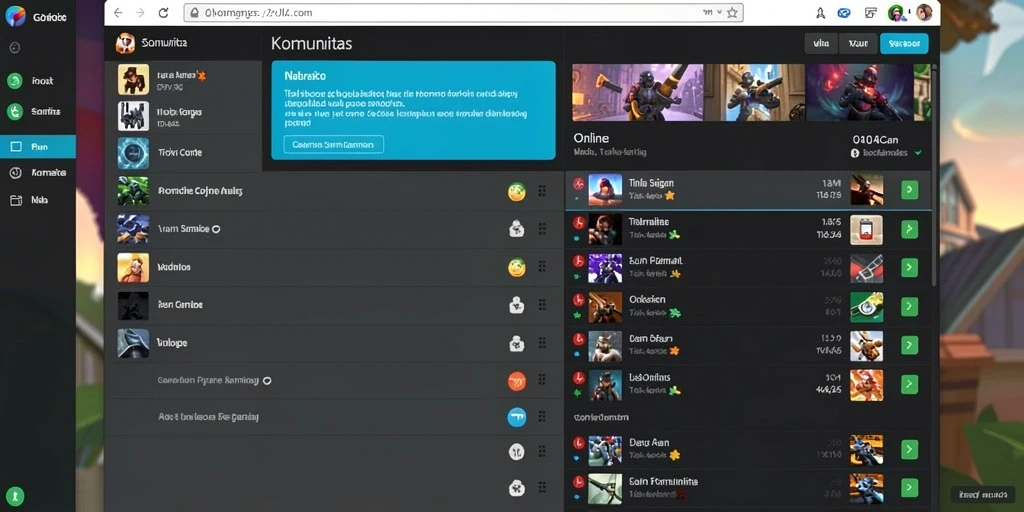Open the six-dot menu on Madnios row

tap(542, 267)
